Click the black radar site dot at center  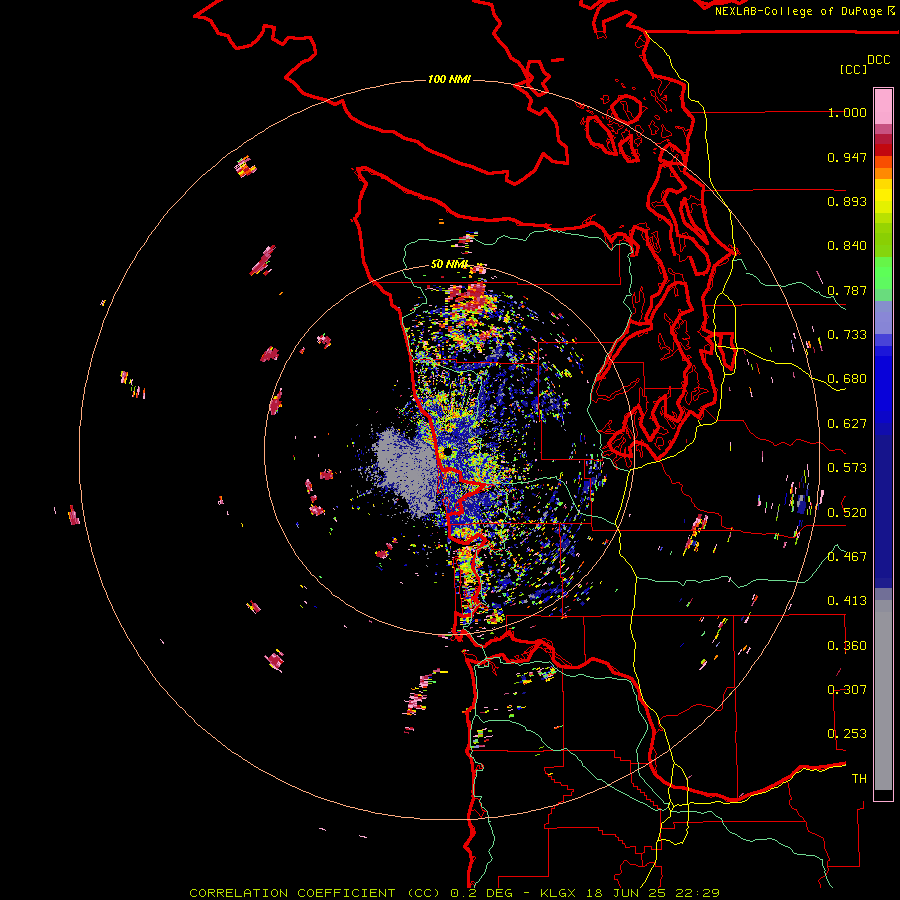[x=447, y=453]
